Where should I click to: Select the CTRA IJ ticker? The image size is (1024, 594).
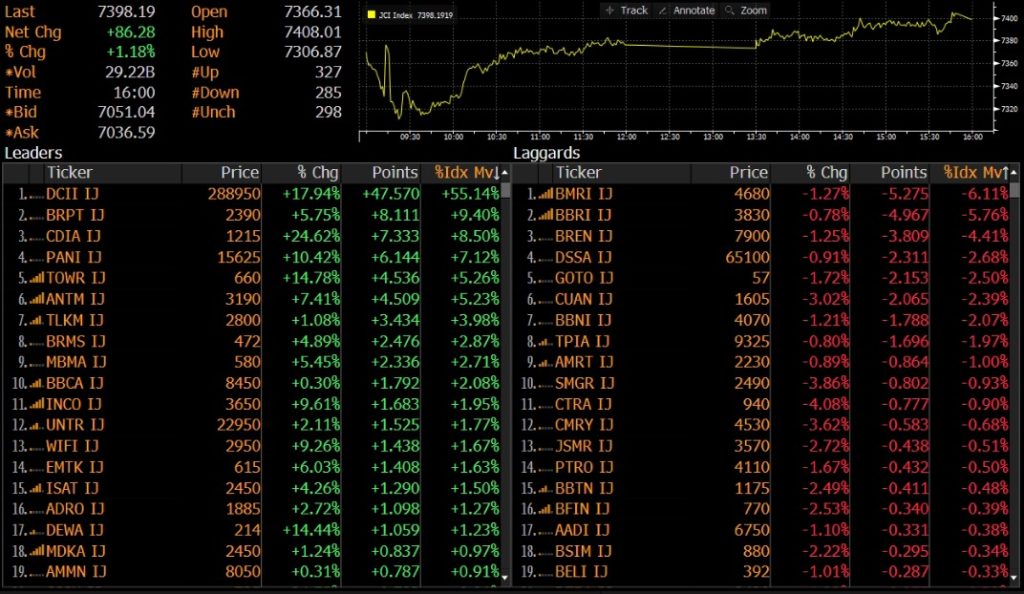click(x=584, y=405)
